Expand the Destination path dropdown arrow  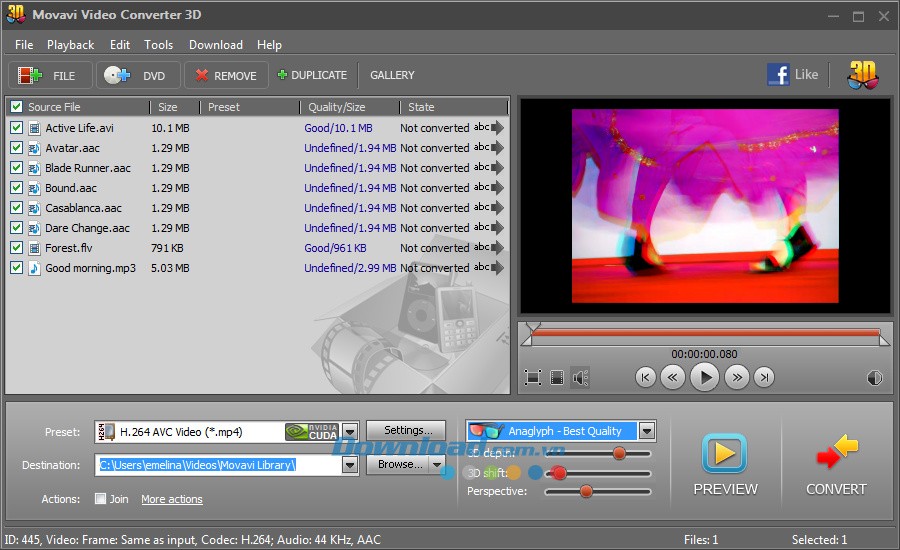click(x=350, y=465)
